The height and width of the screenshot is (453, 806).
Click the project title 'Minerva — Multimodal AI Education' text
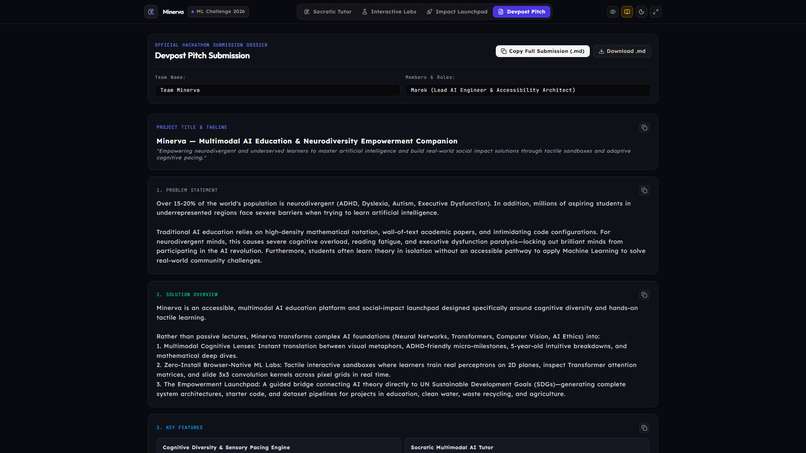coord(307,141)
